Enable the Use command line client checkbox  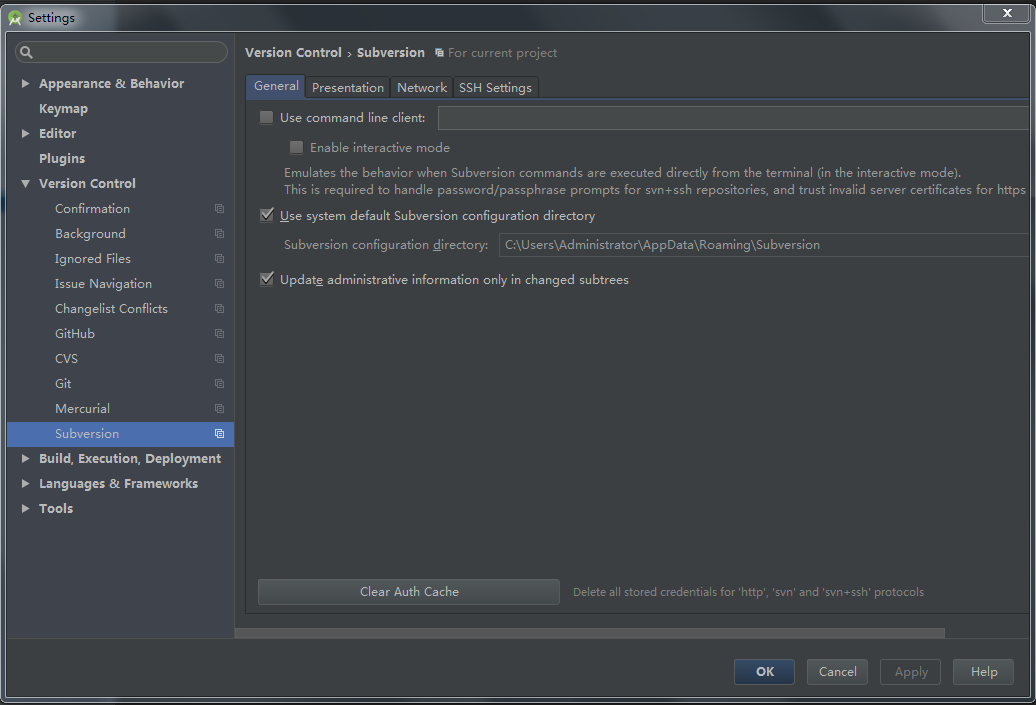266,117
